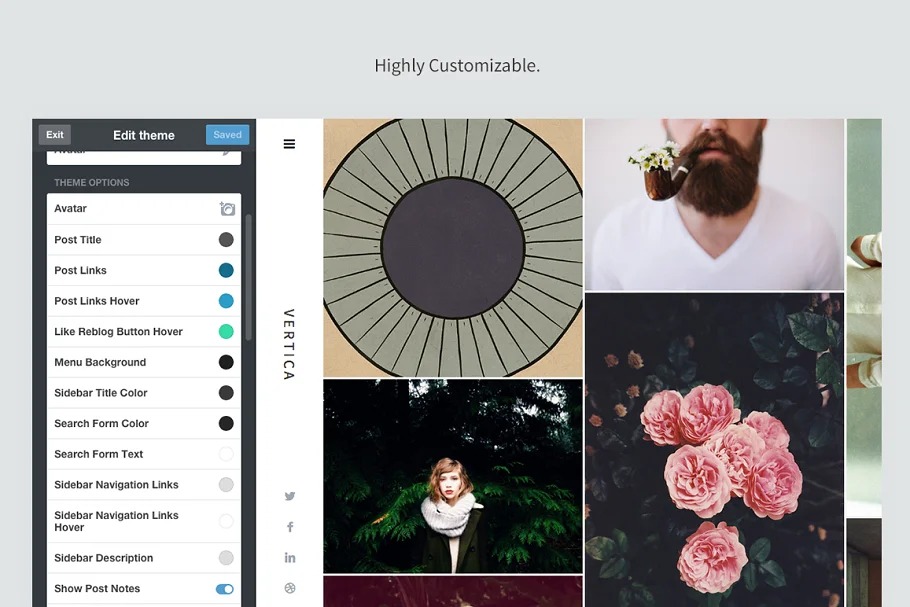Open the bearded man with pipe photo

(714, 205)
